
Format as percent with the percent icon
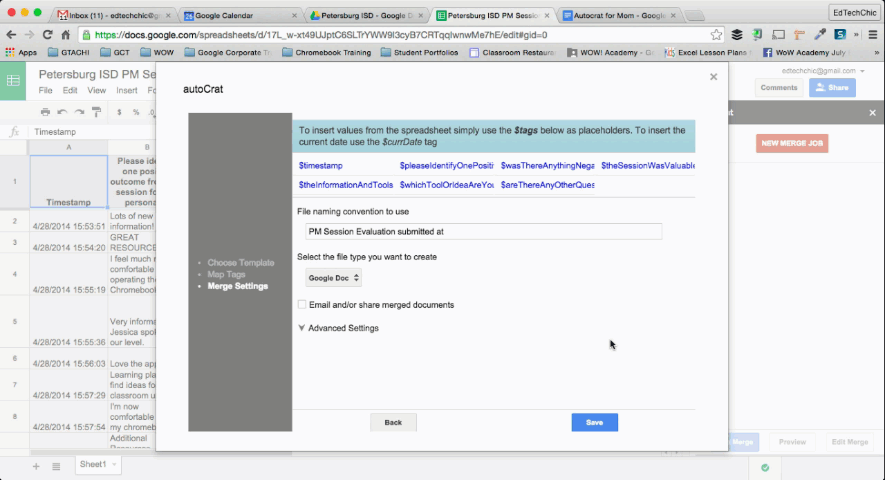tap(136, 112)
